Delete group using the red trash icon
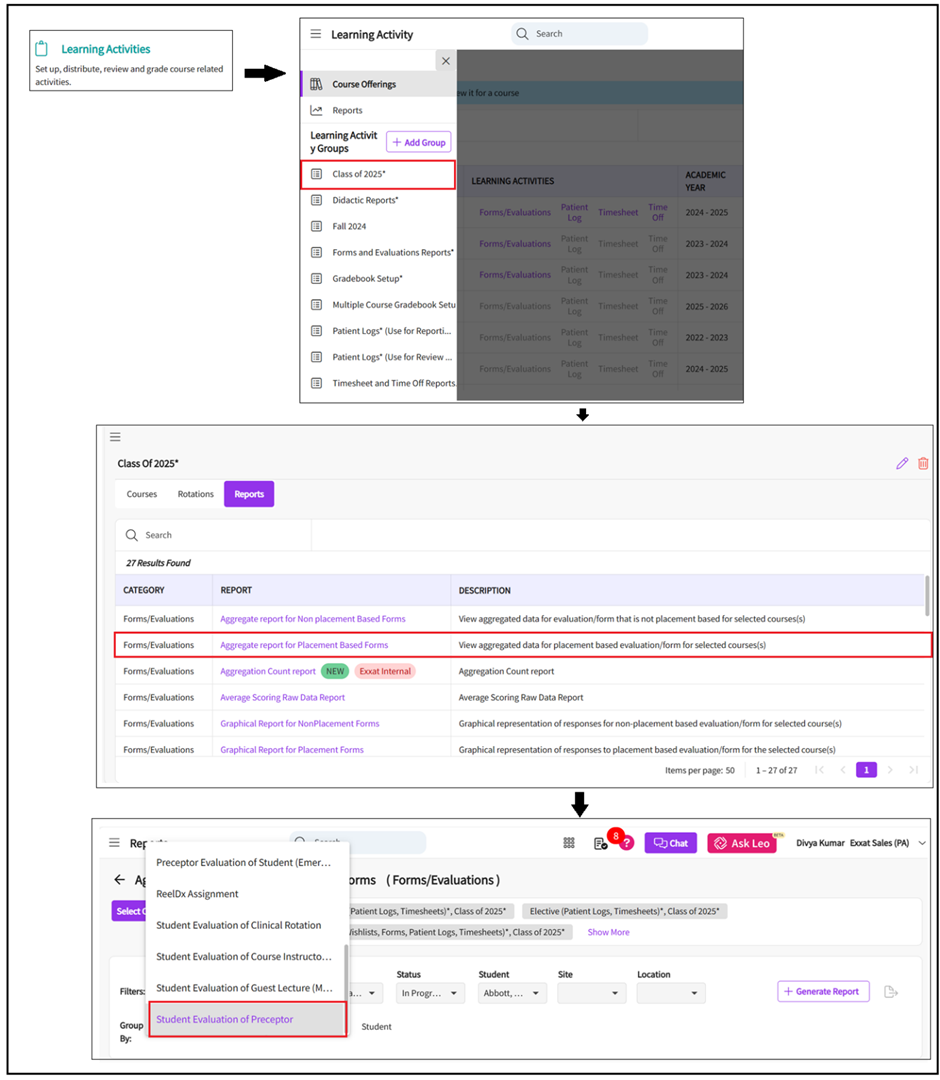The width and height of the screenshot is (940, 1080). click(x=923, y=464)
